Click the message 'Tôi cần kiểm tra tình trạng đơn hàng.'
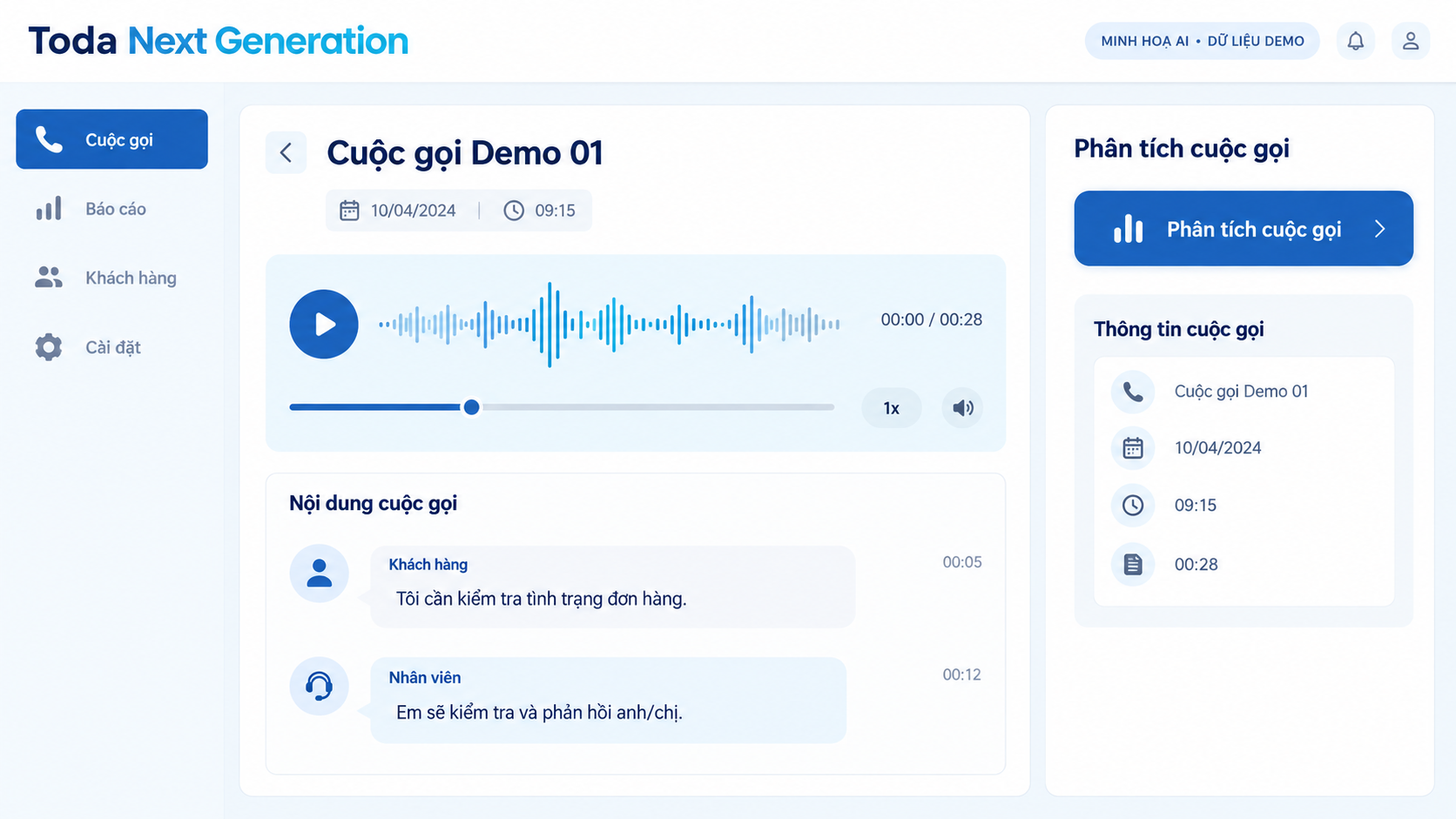This screenshot has width=1456, height=819. (542, 599)
